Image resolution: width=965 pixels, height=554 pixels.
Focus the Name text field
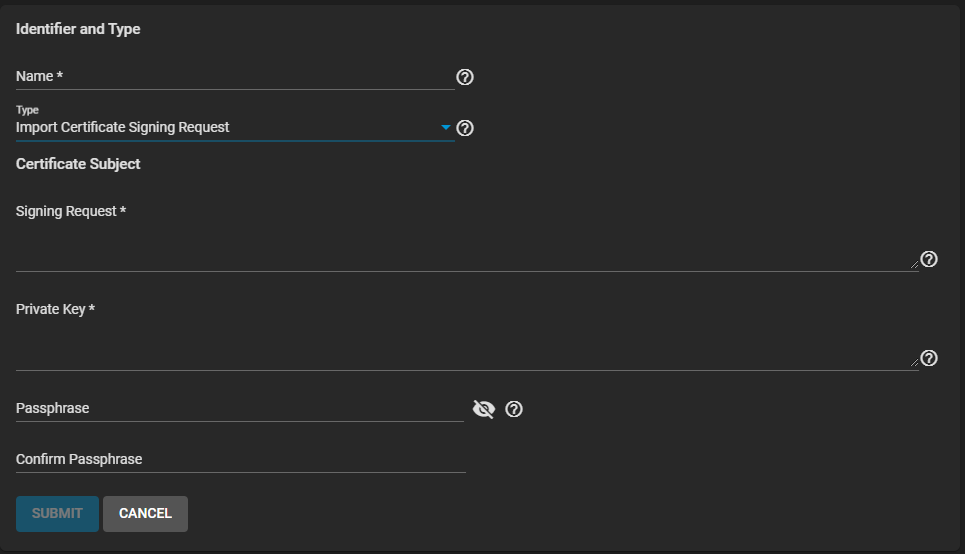point(235,77)
